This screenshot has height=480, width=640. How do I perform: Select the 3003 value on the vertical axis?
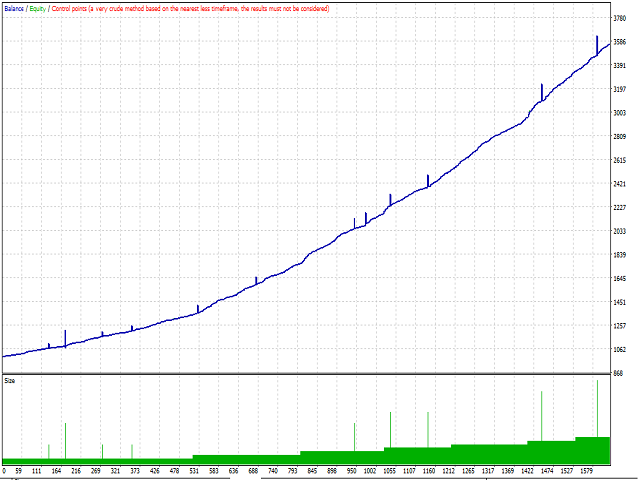coord(619,113)
